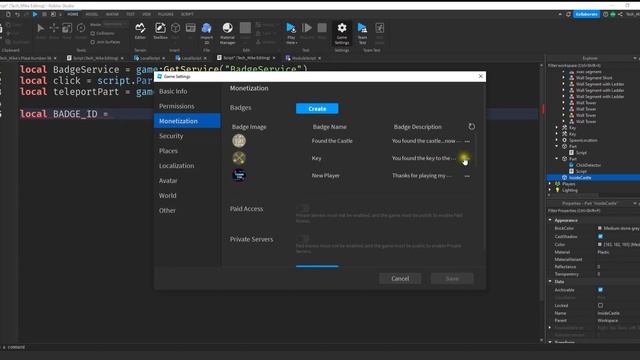The height and width of the screenshot is (360, 640).
Task: Click the ClickDetector icon in Explorer
Action: click(x=571, y=165)
